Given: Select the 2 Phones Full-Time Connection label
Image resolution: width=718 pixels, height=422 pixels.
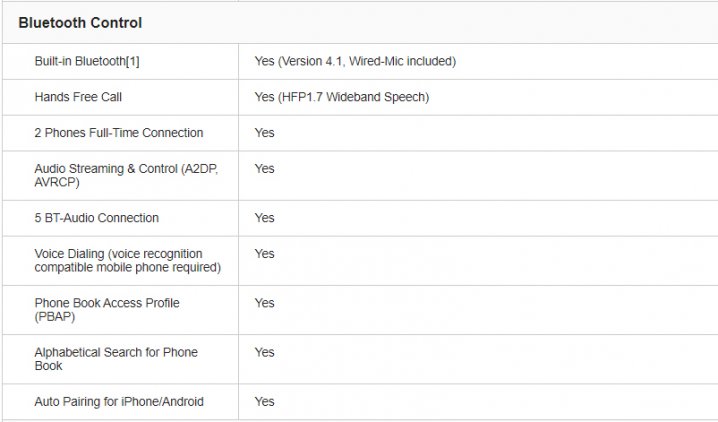Looking at the screenshot, I should click(119, 133).
